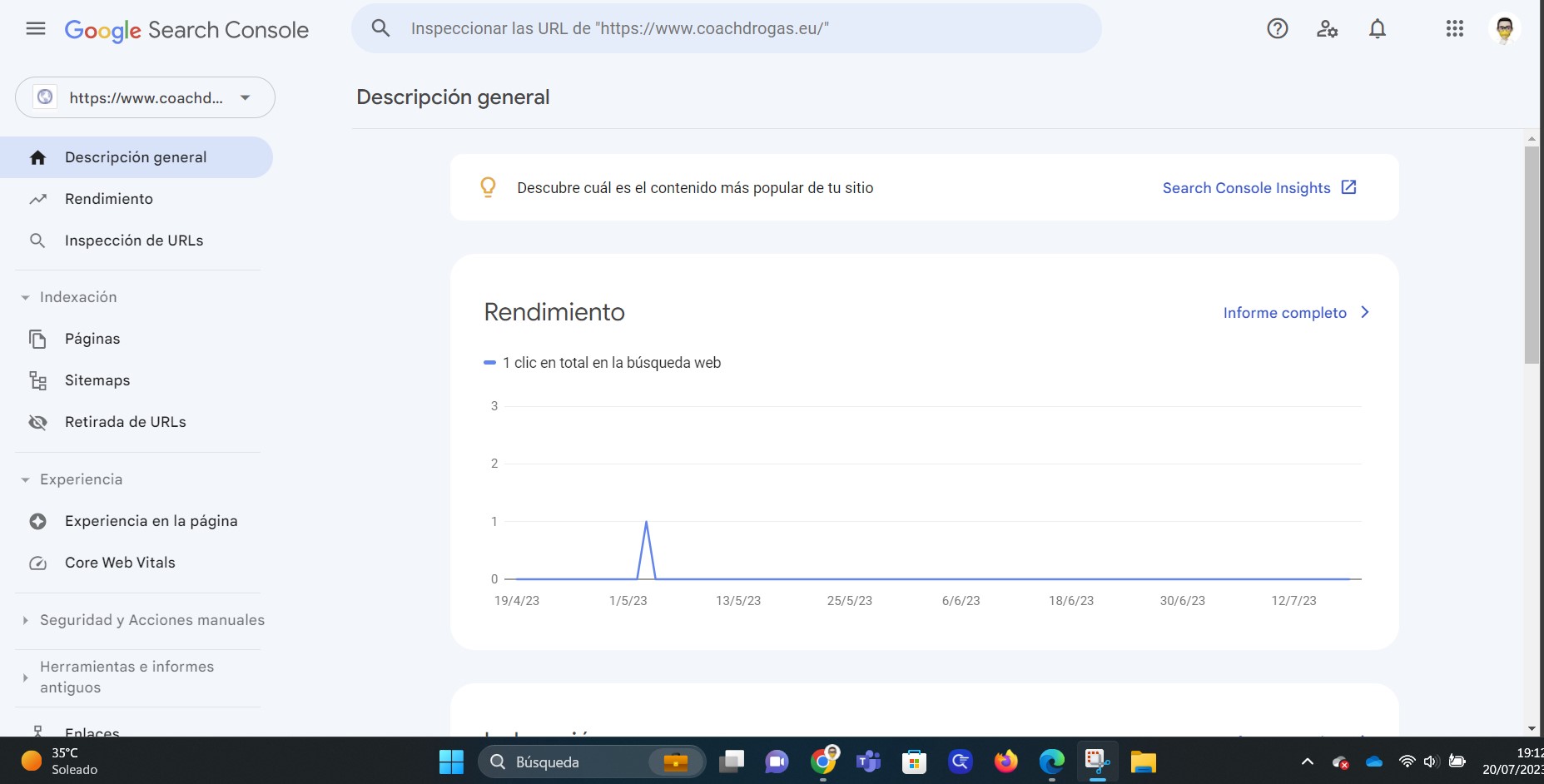Open Retirada de URLs
Screen dimensions: 1544x784
coord(126,422)
